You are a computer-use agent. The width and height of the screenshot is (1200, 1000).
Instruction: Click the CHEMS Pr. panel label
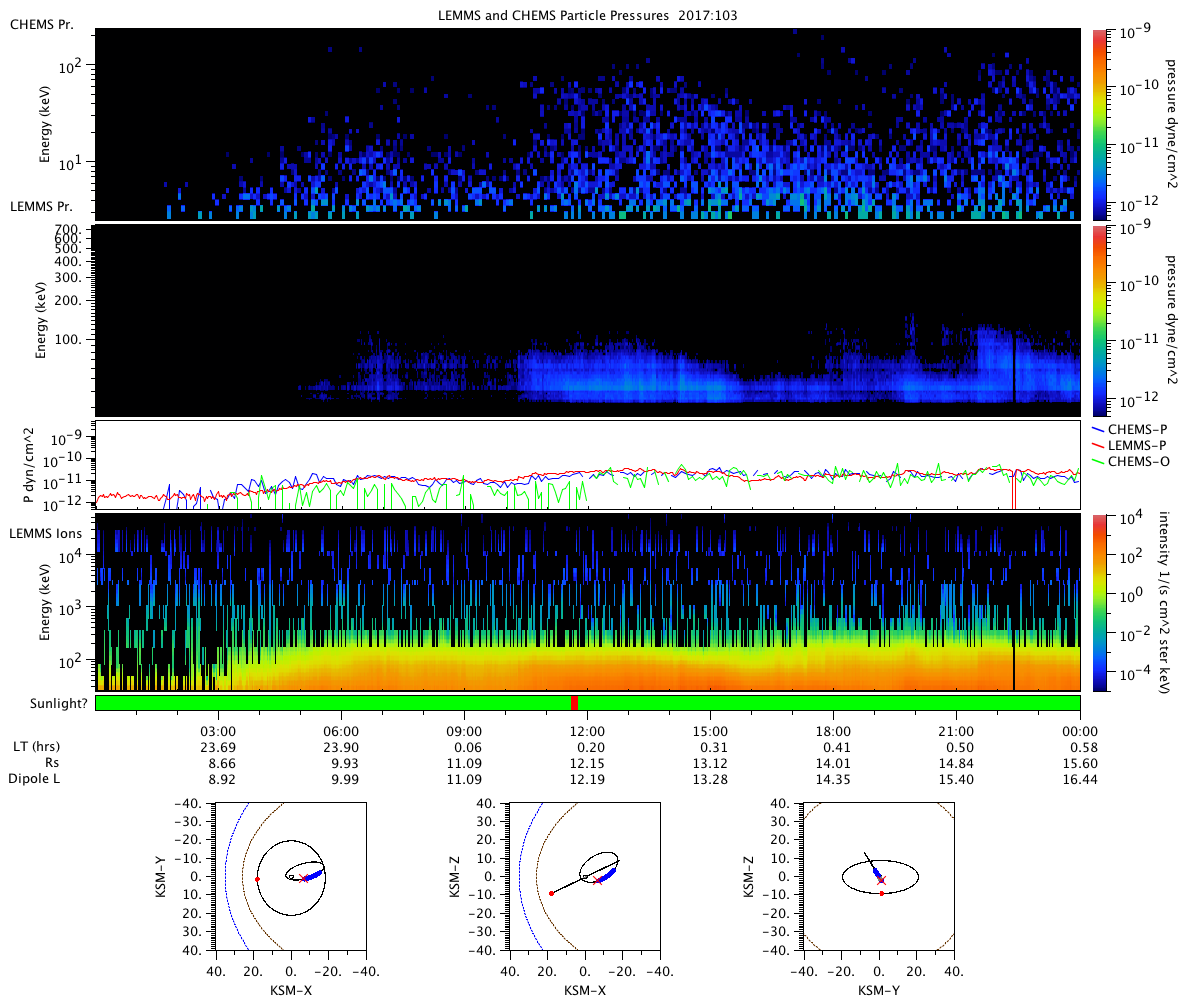click(37, 24)
